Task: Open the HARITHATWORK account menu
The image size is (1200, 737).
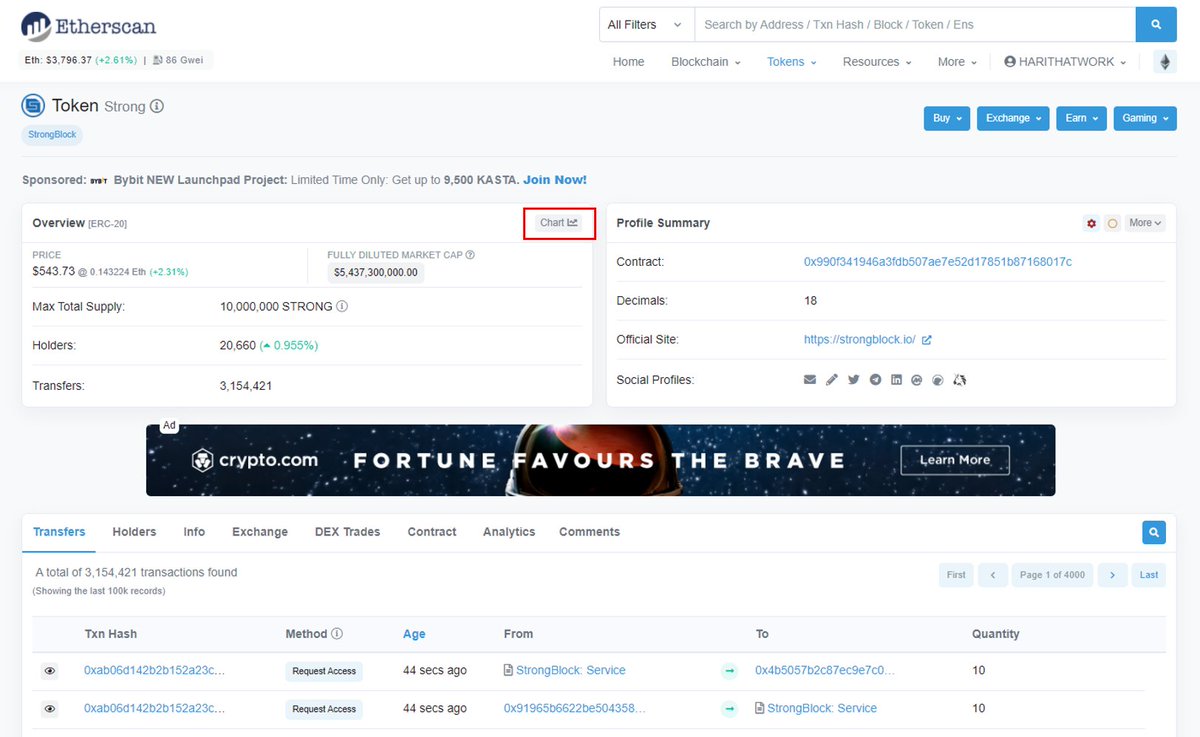Action: click(x=1066, y=62)
